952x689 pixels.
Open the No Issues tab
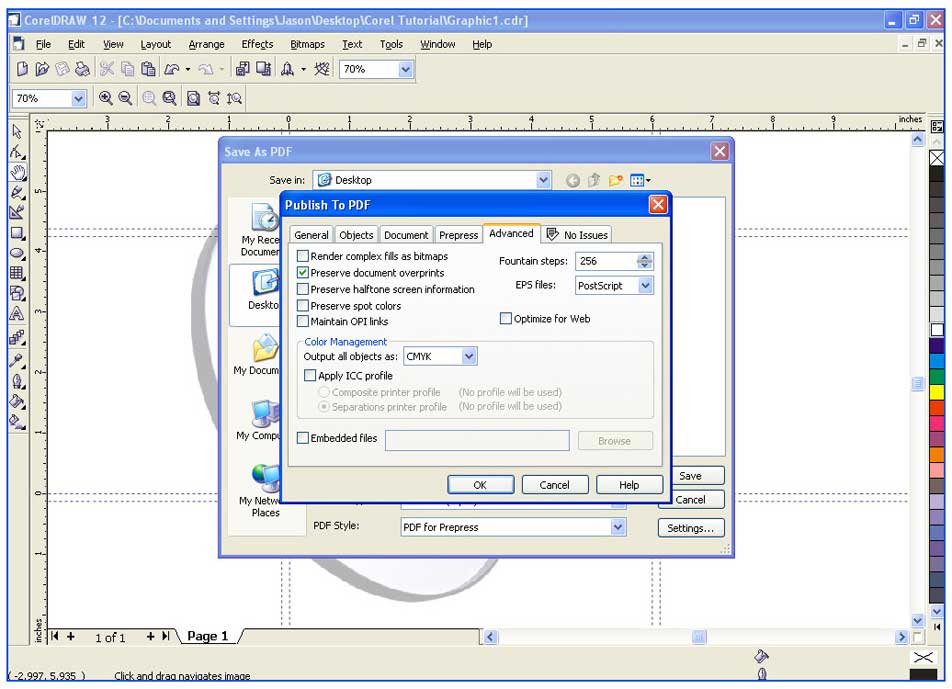(577, 234)
